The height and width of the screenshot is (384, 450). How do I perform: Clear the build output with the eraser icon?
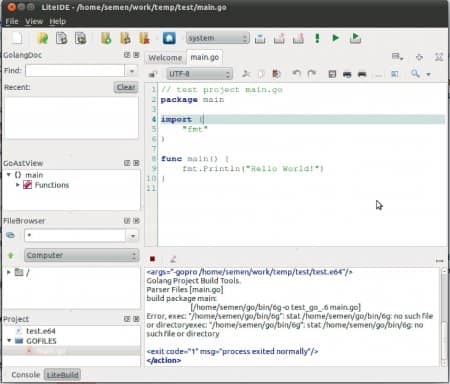(x=173, y=259)
